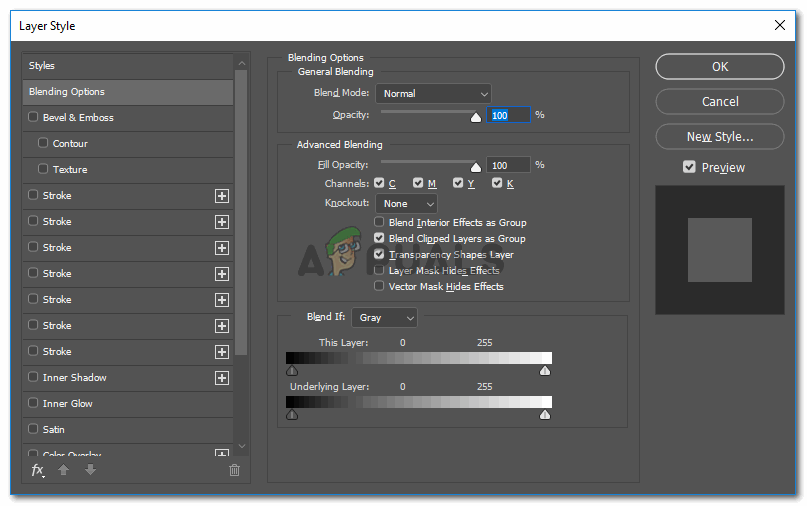Close the Layer Style dialog
This screenshot has height=506, width=807.
(780, 25)
